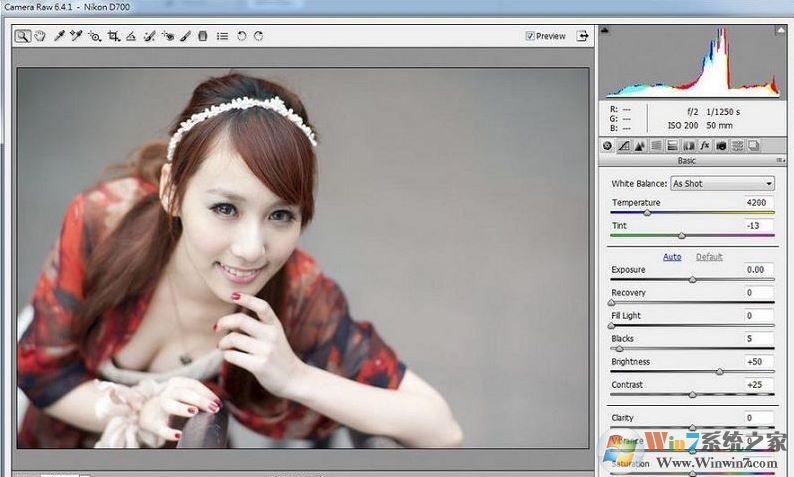
Task: Adjust the Brightness slider handle
Action: click(x=720, y=372)
